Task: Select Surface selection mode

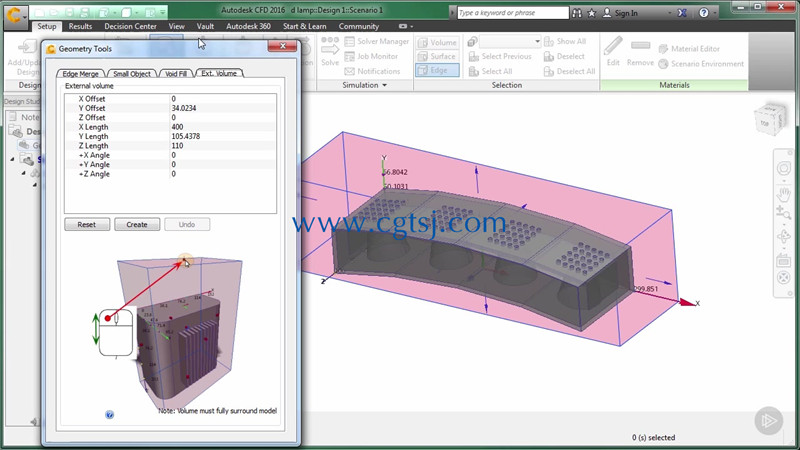Action: 437,56
